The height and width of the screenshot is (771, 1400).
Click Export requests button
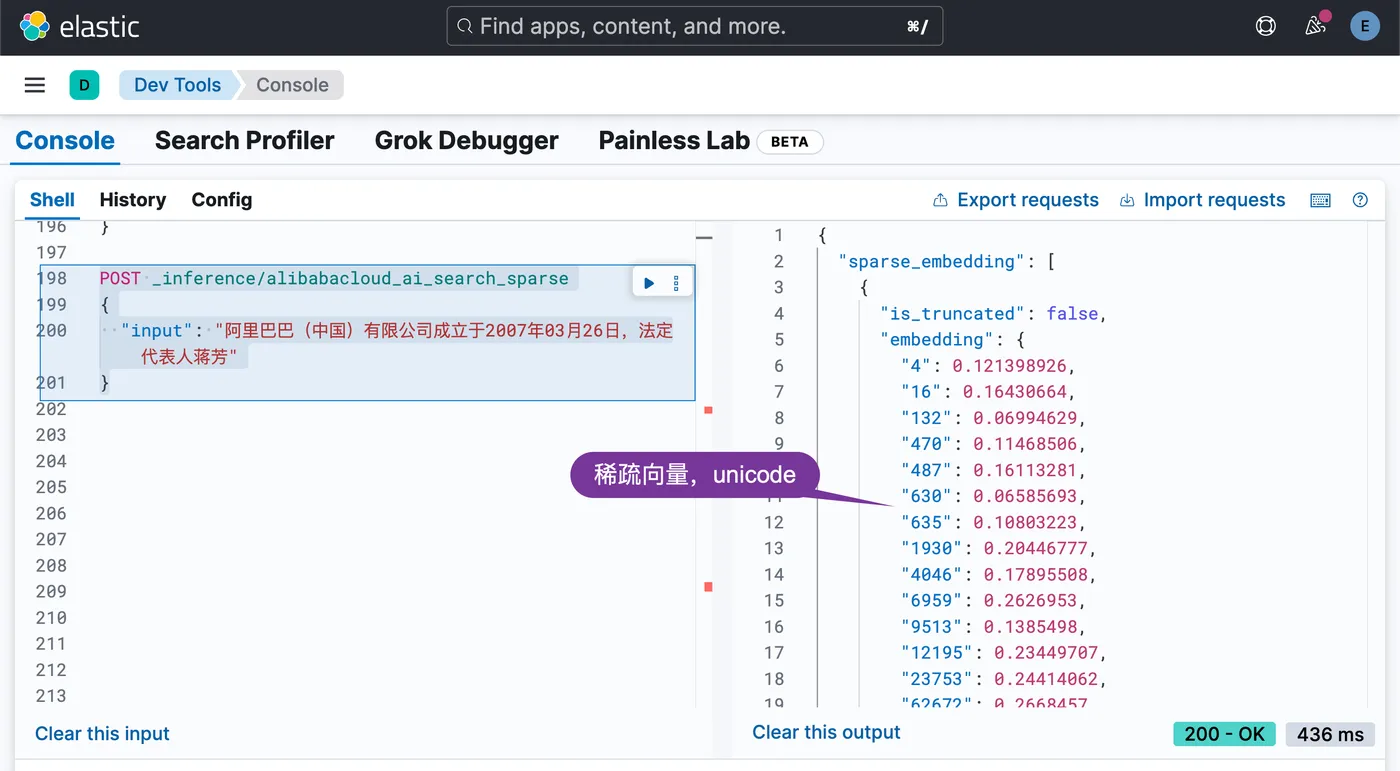click(1015, 200)
